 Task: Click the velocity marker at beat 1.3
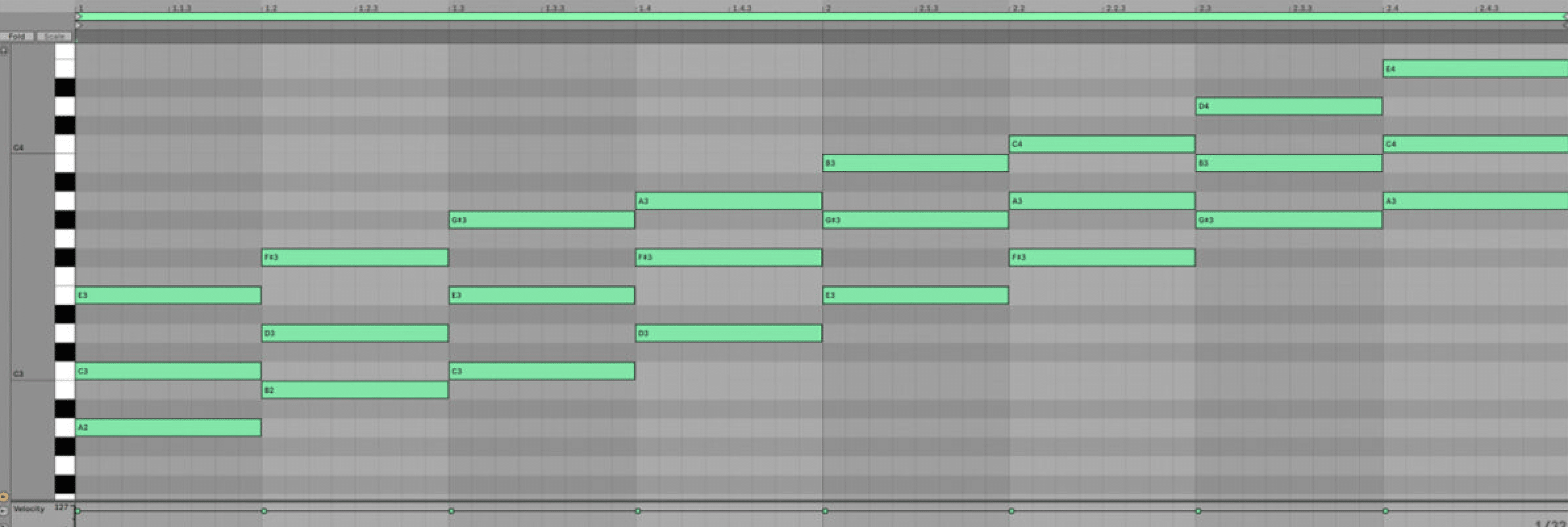click(x=451, y=511)
